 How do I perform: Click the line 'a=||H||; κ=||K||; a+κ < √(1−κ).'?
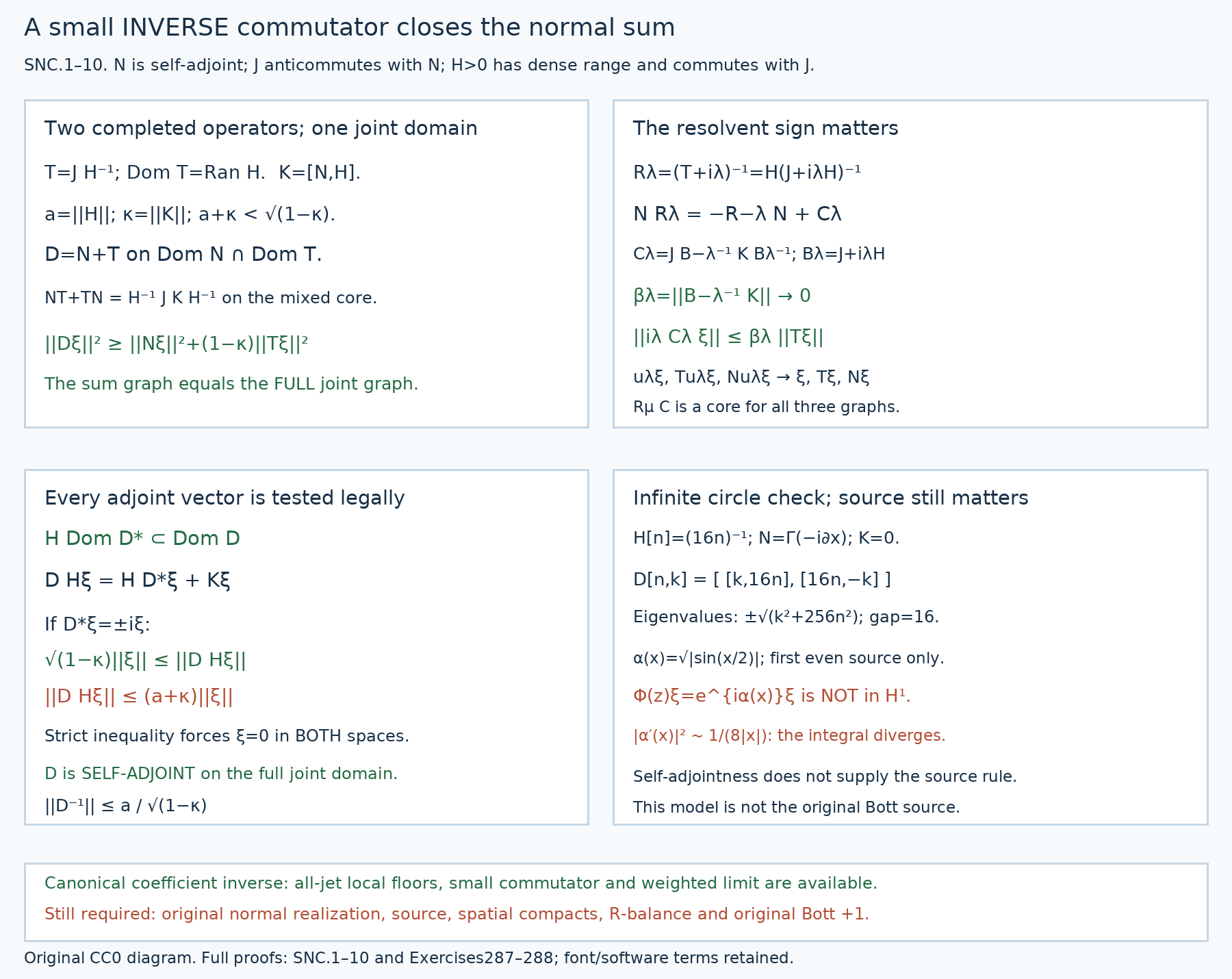click(190, 215)
